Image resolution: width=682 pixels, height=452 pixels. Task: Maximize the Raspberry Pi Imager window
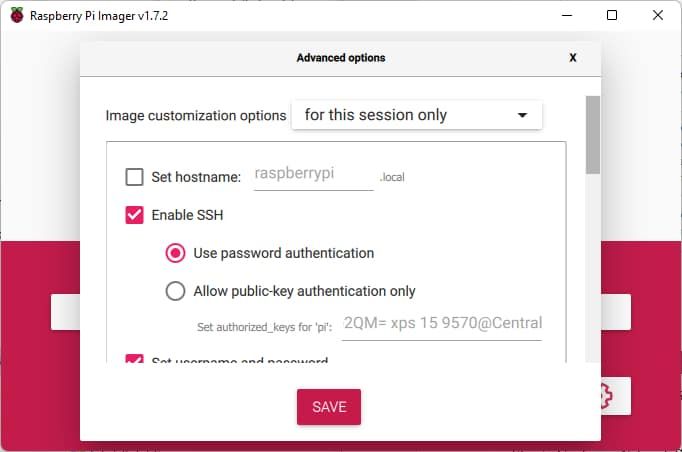pos(612,15)
